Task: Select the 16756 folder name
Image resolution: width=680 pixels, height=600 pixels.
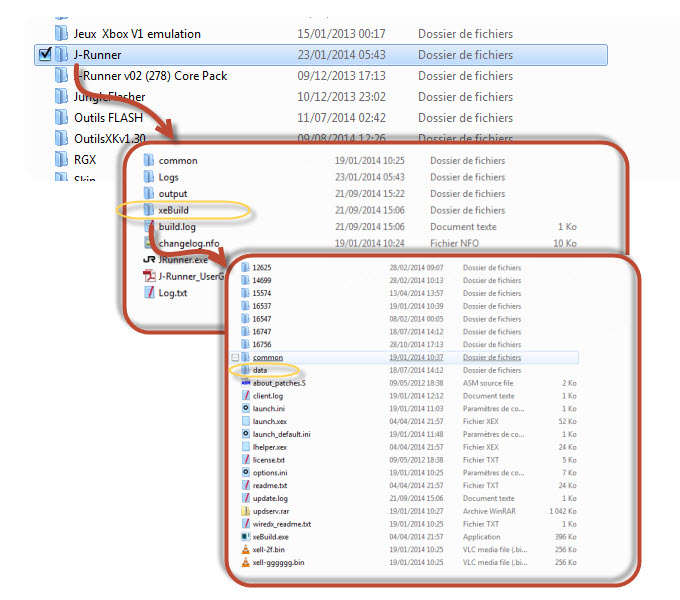Action: point(262,344)
